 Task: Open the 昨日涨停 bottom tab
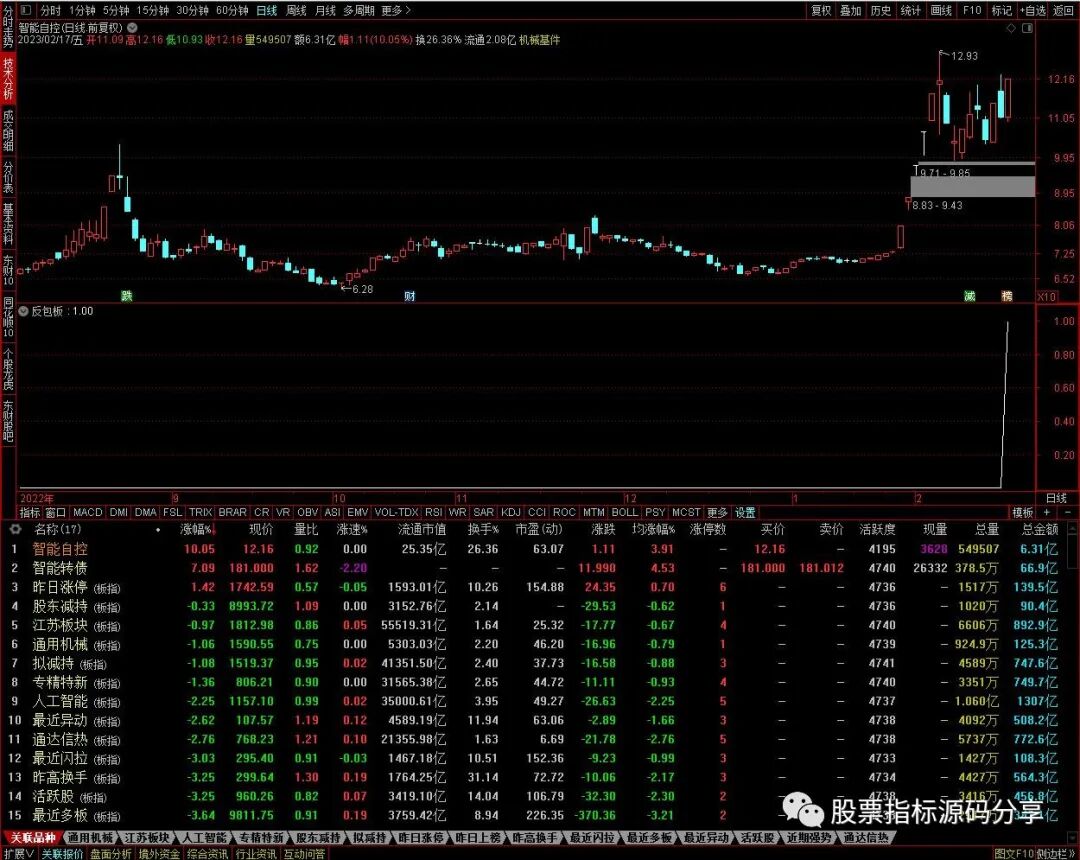coord(421,838)
